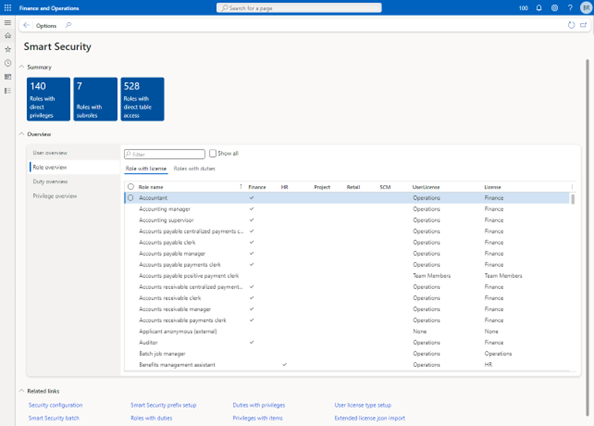This screenshot has height=426, width=594.
Task: Go to the Home icon in sidebar
Action: (x=8, y=36)
